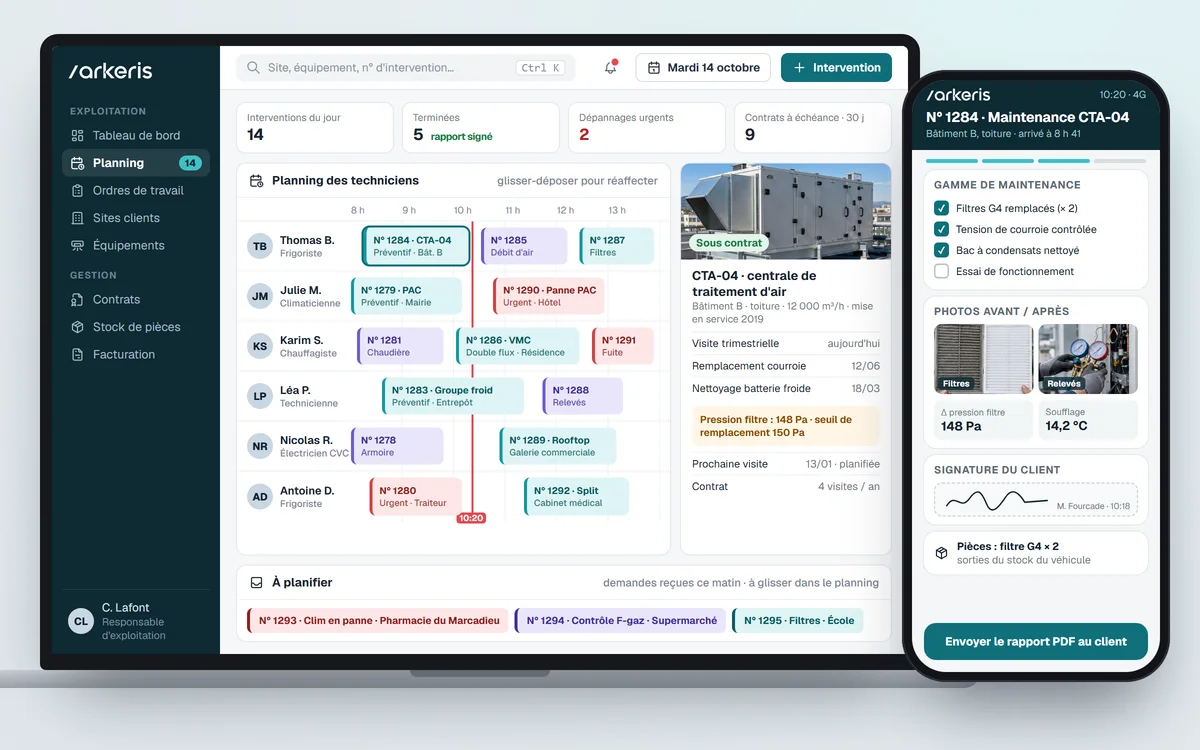
Task: Uncheck Bac à condensats nettoyé checkbox
Action: click(x=941, y=250)
